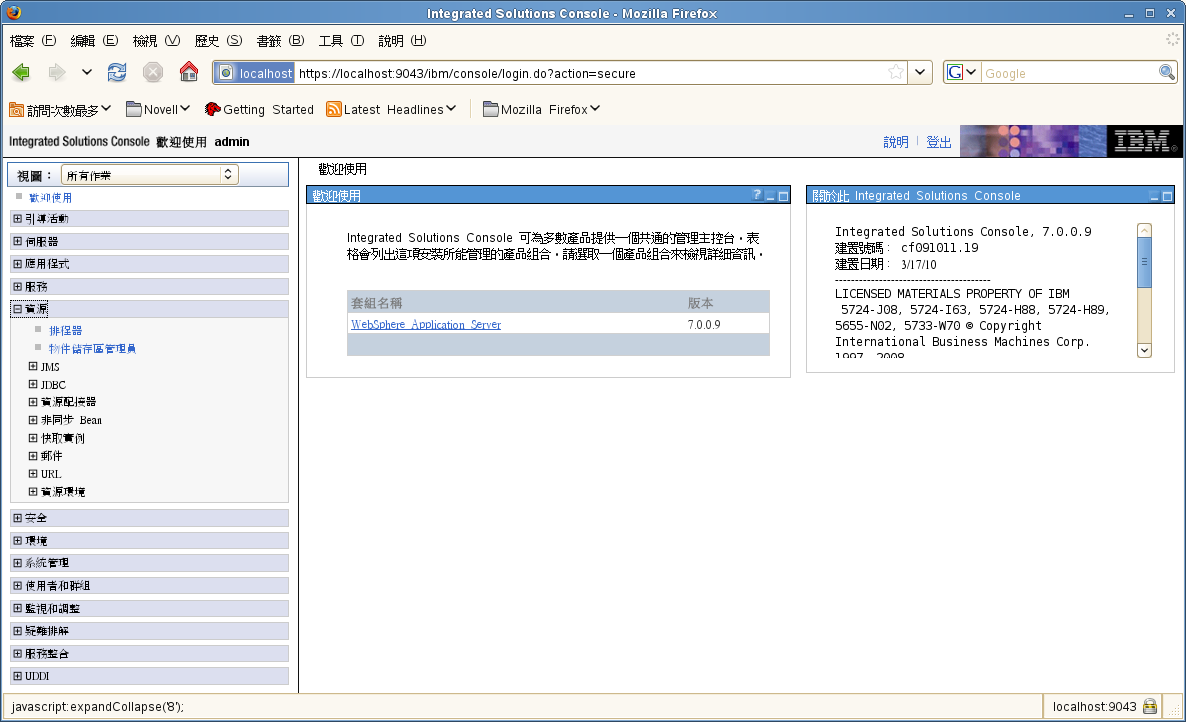
Task: Click the Forward arrow button
Action: click(x=57, y=73)
